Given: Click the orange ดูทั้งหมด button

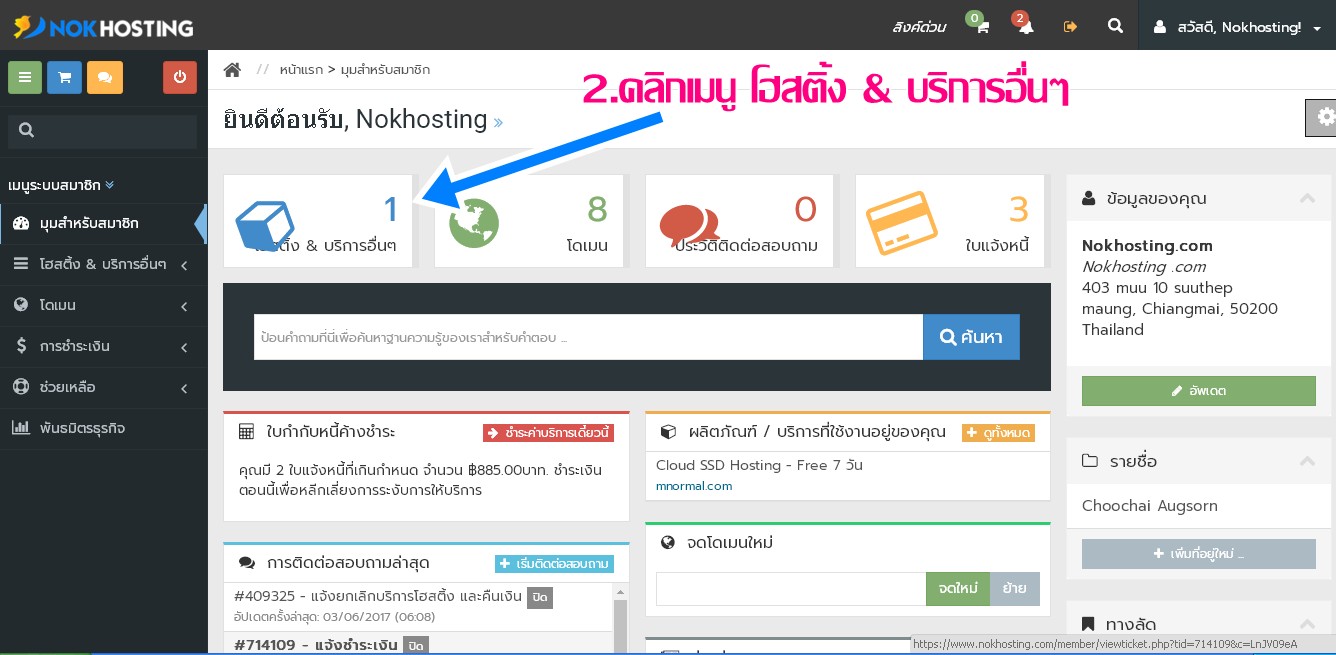Looking at the screenshot, I should [998, 433].
